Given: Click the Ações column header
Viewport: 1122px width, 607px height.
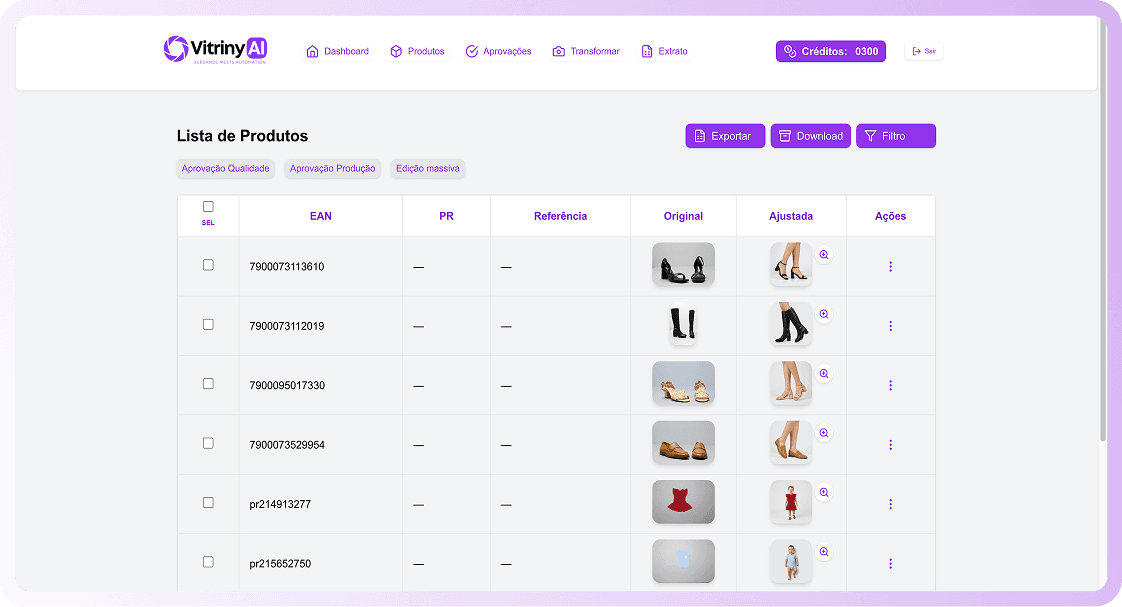Looking at the screenshot, I should (890, 216).
